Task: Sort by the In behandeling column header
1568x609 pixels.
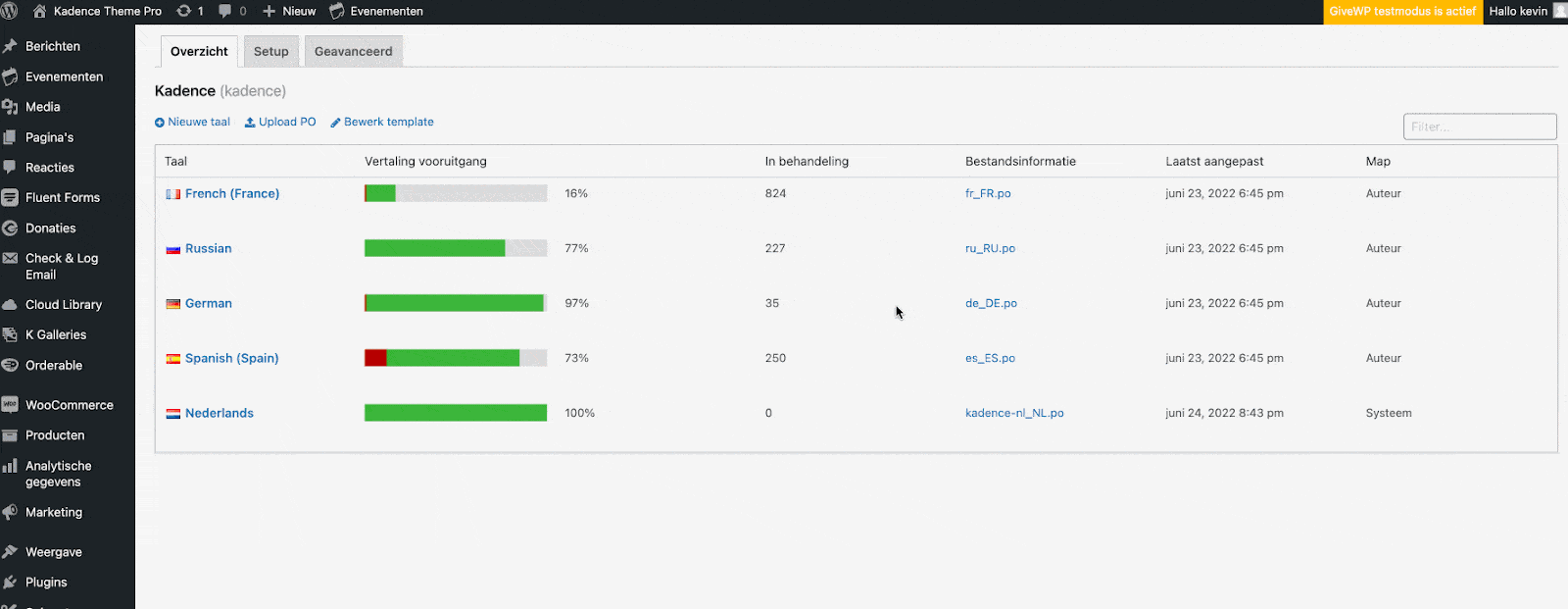Action: coord(807,162)
